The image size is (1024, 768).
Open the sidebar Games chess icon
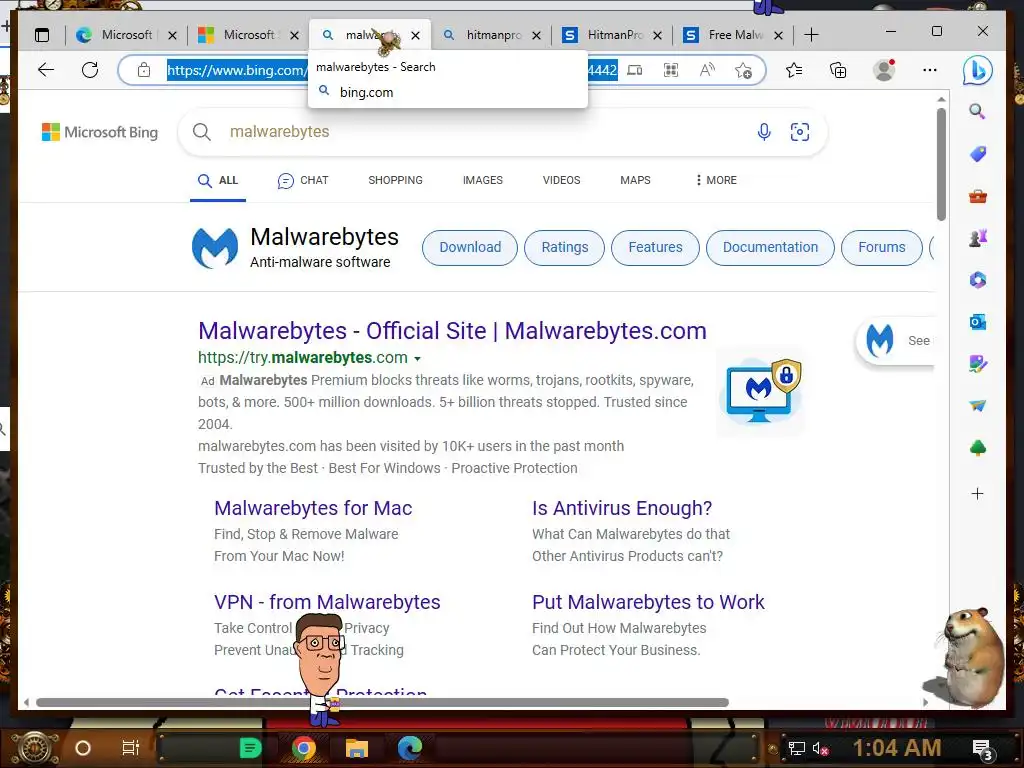978,238
